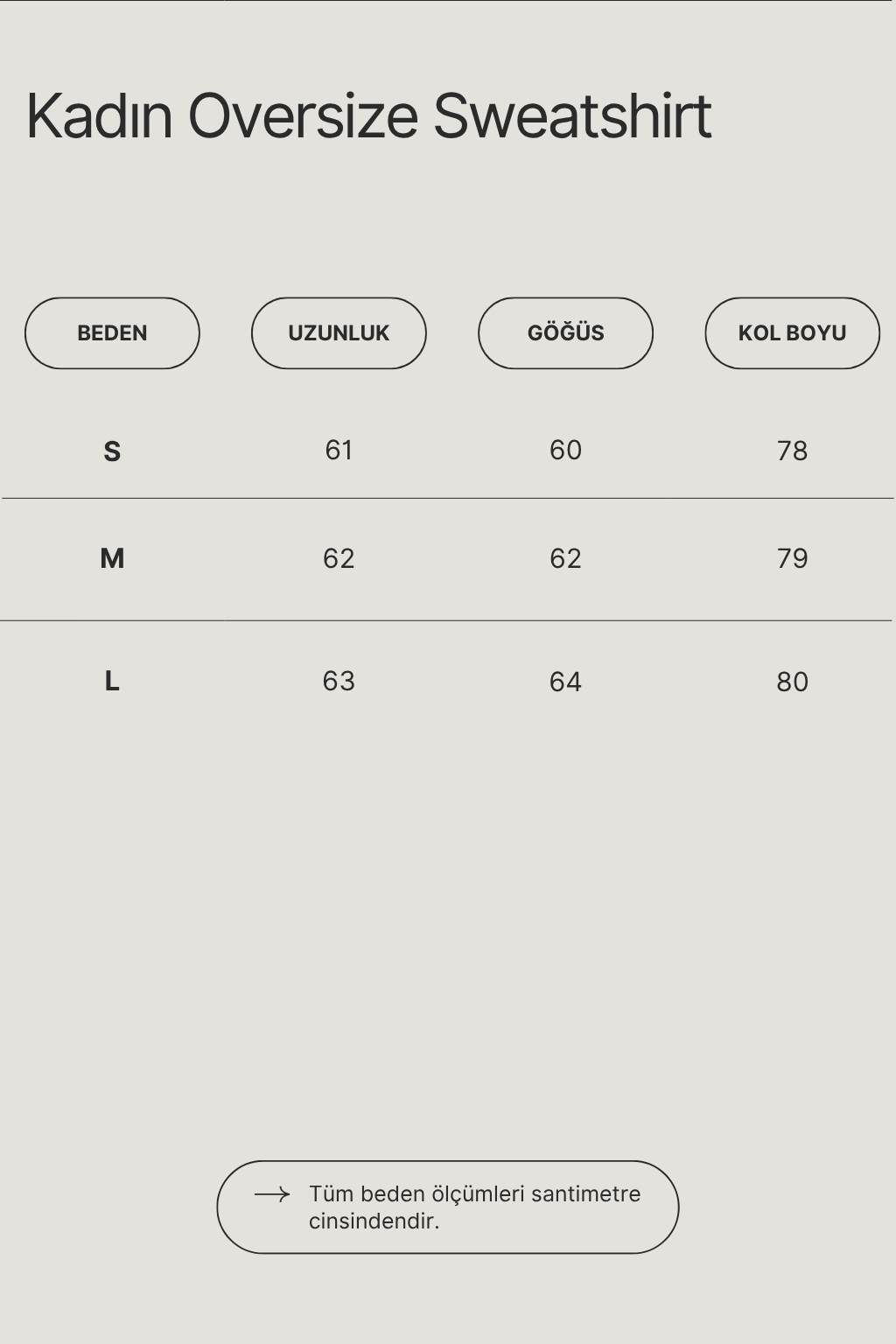This screenshot has height=1344, width=896.
Task: Click chest value 60 for size S
Action: coord(565,450)
